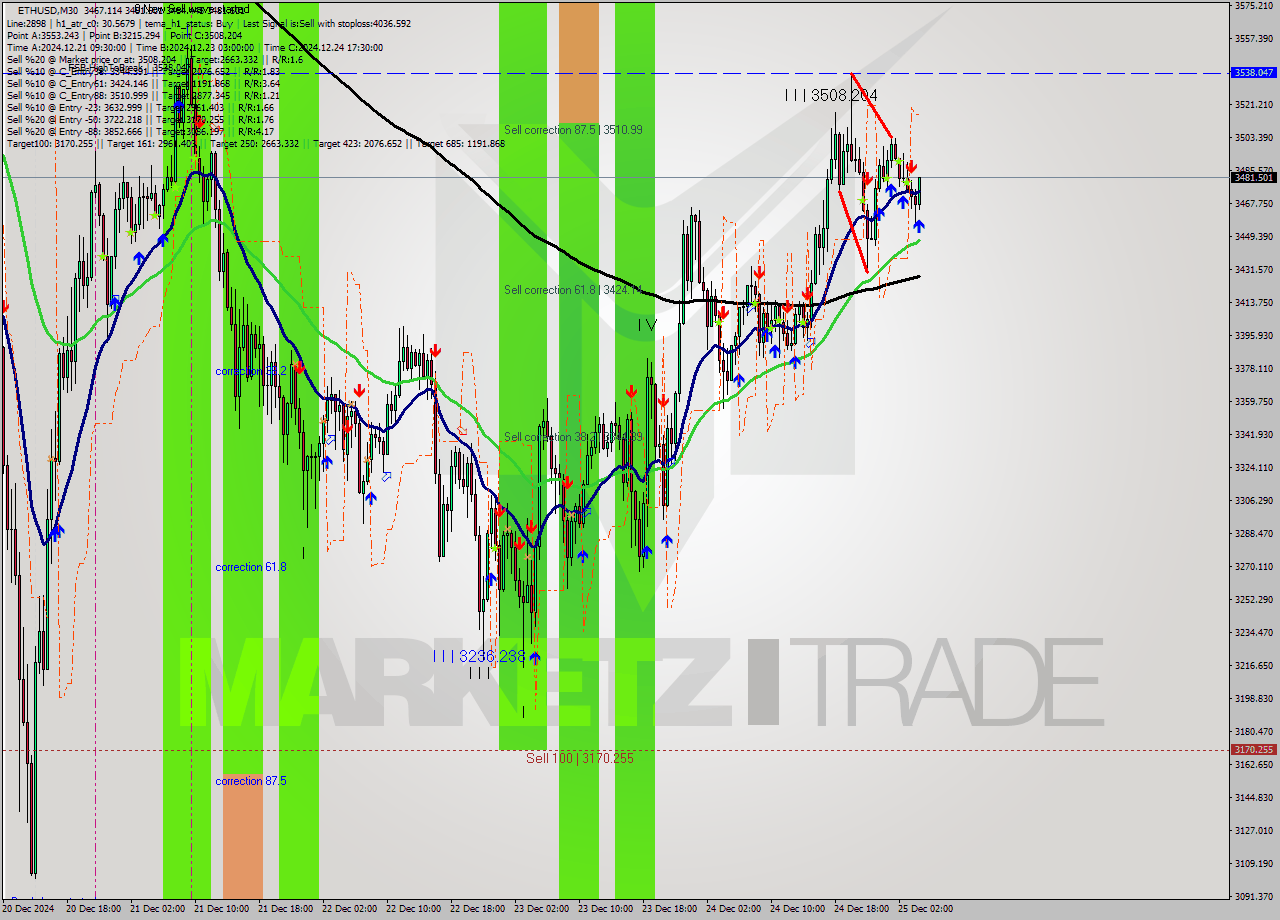
Task: Click price axis value 3413.750
Action: [x=1253, y=303]
